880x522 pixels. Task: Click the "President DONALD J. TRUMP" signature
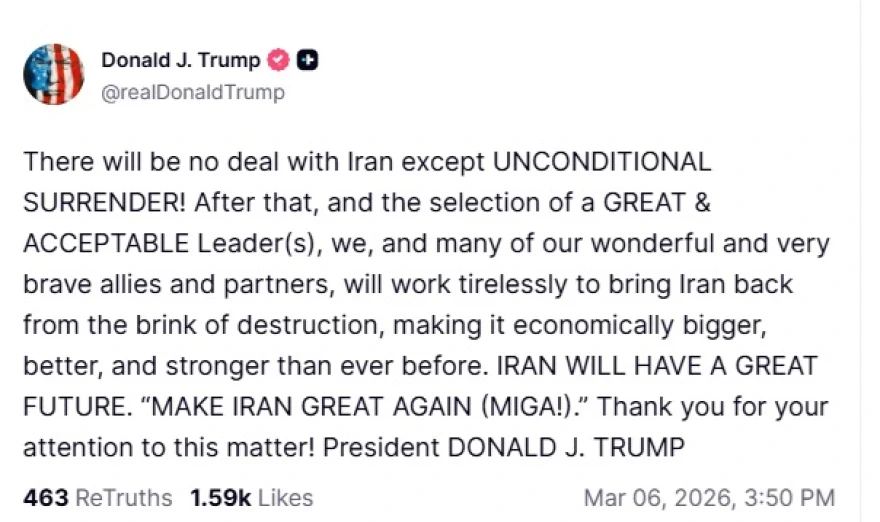(x=503, y=447)
